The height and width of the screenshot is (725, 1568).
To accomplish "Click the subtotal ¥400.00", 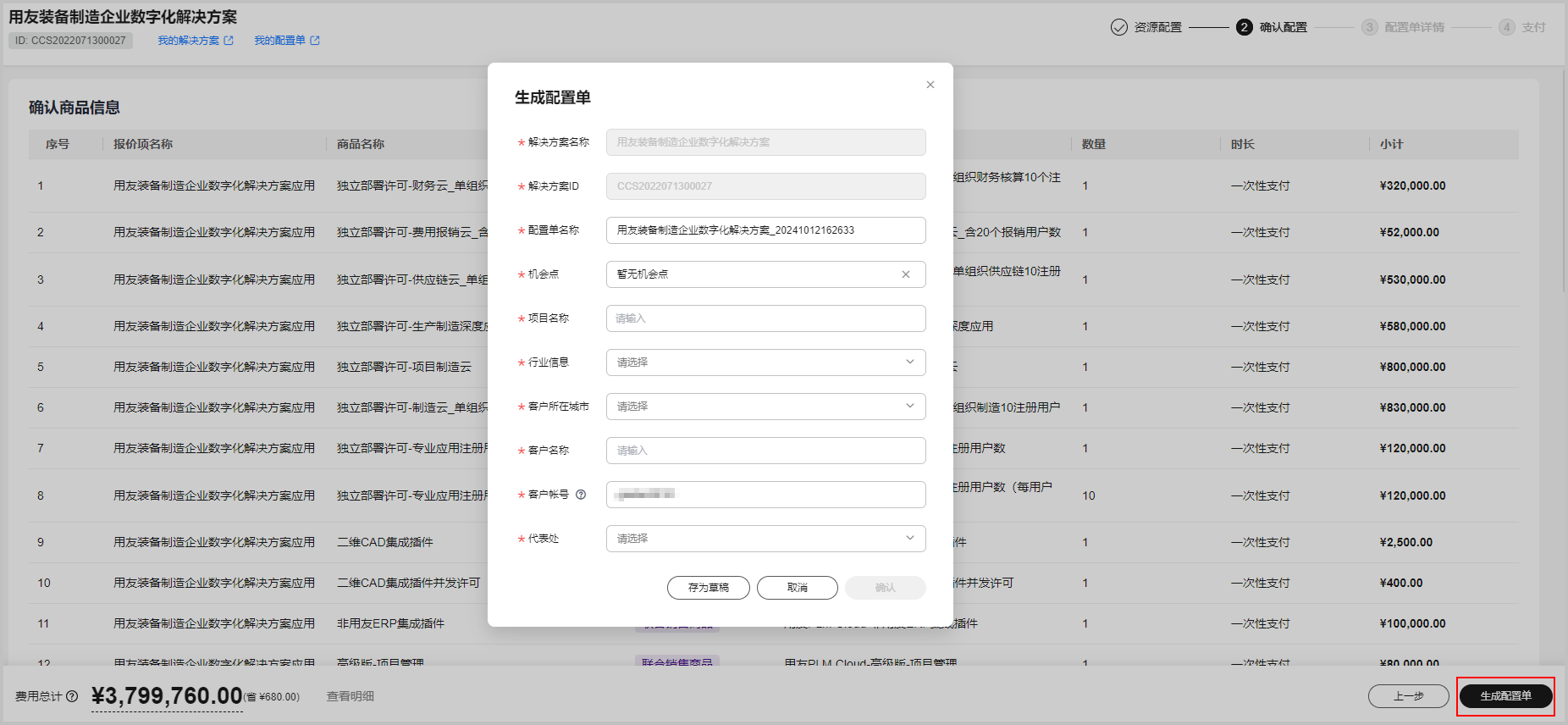I will pos(1401,583).
